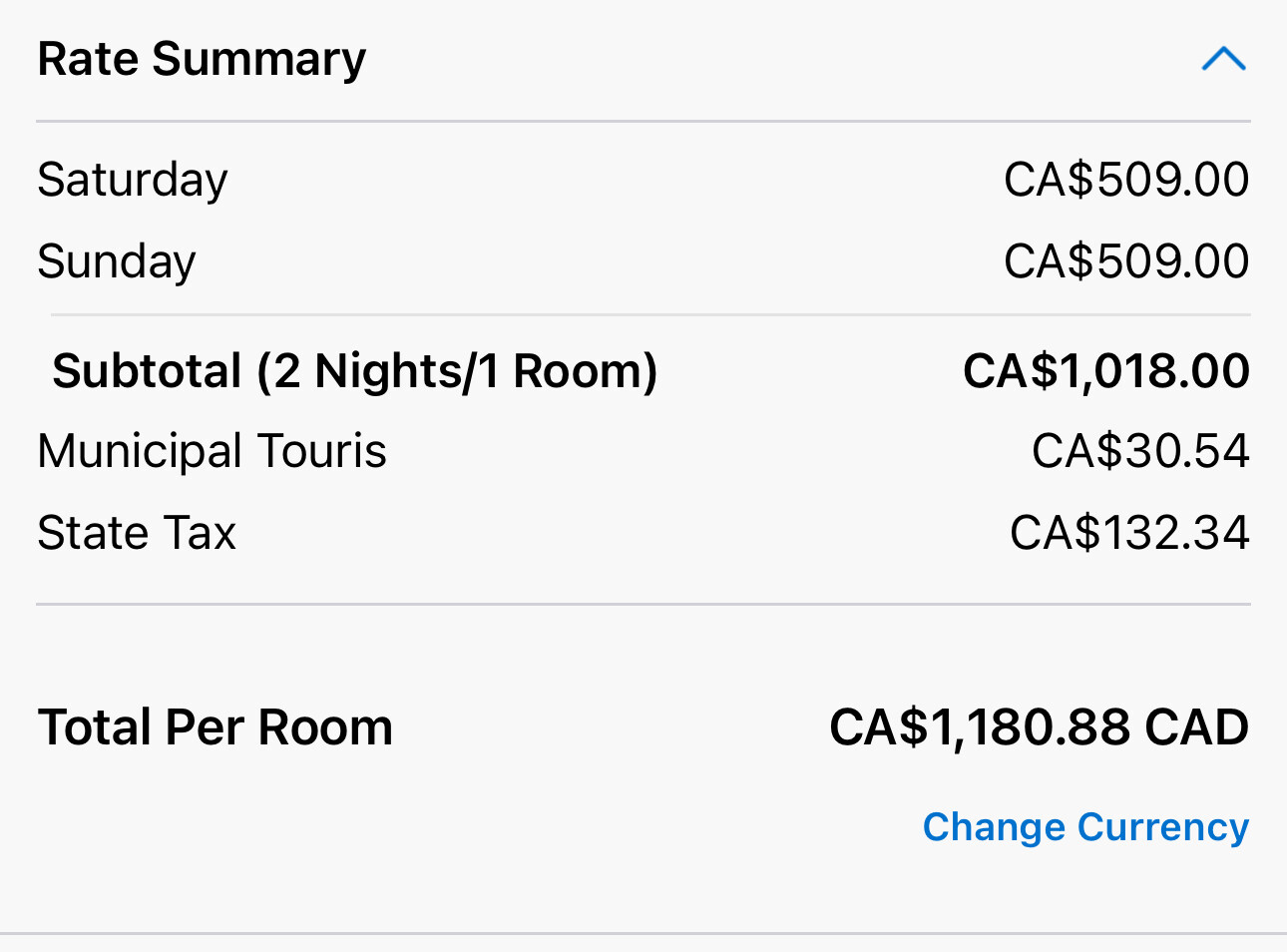Click the Sunday rate row label
The height and width of the screenshot is (952, 1287).
point(117,262)
